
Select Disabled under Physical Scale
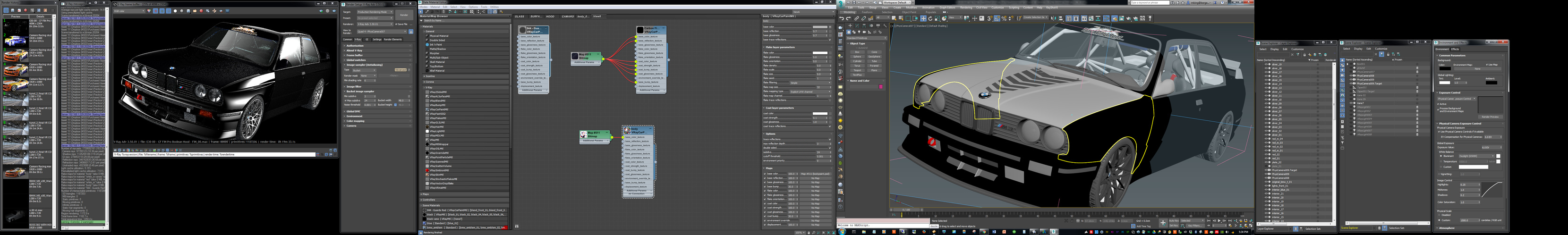[1439, 215]
